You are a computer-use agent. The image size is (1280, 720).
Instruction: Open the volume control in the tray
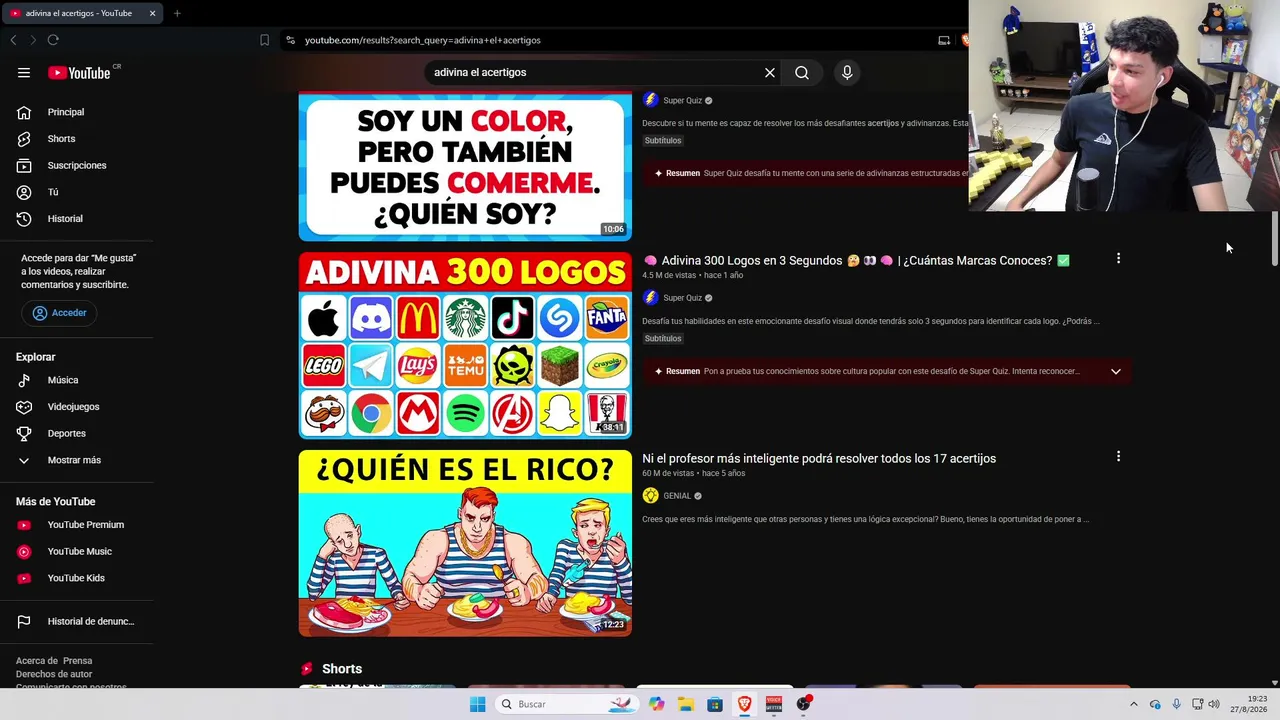coord(1214,704)
